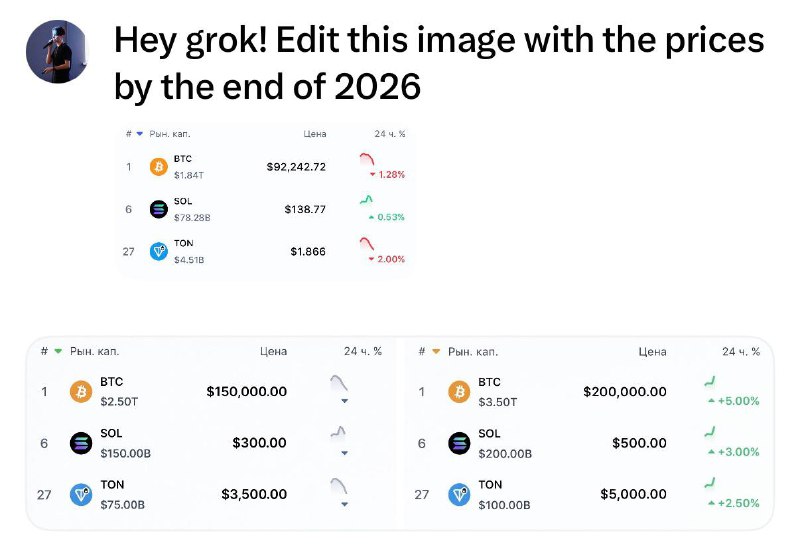Click the 24 ч. % header in the bottom-right table

(741, 351)
